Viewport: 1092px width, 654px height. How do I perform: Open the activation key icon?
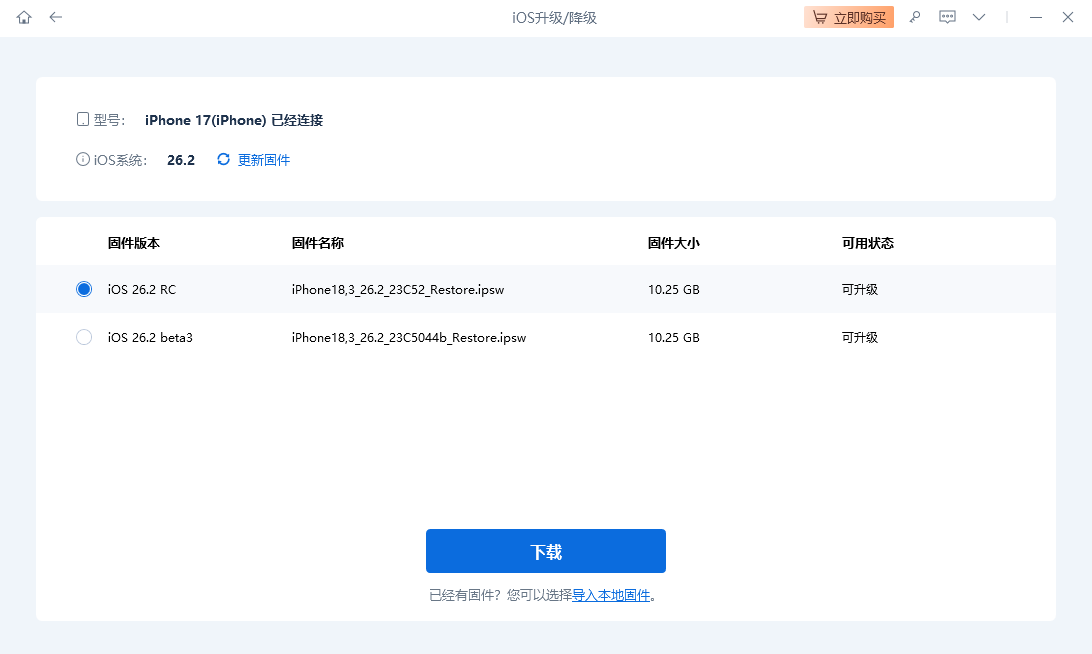click(914, 17)
